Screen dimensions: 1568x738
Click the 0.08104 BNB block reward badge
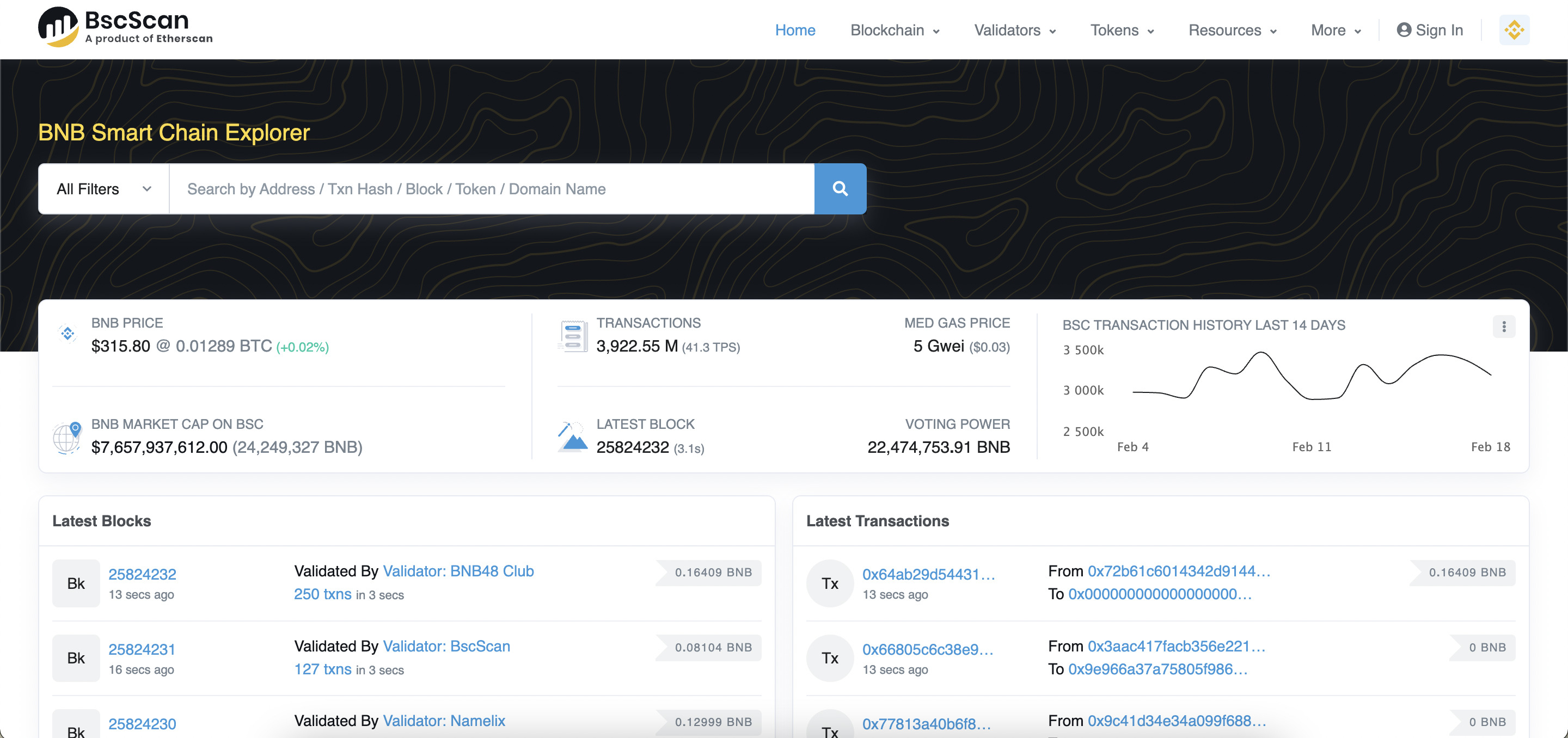(x=709, y=647)
